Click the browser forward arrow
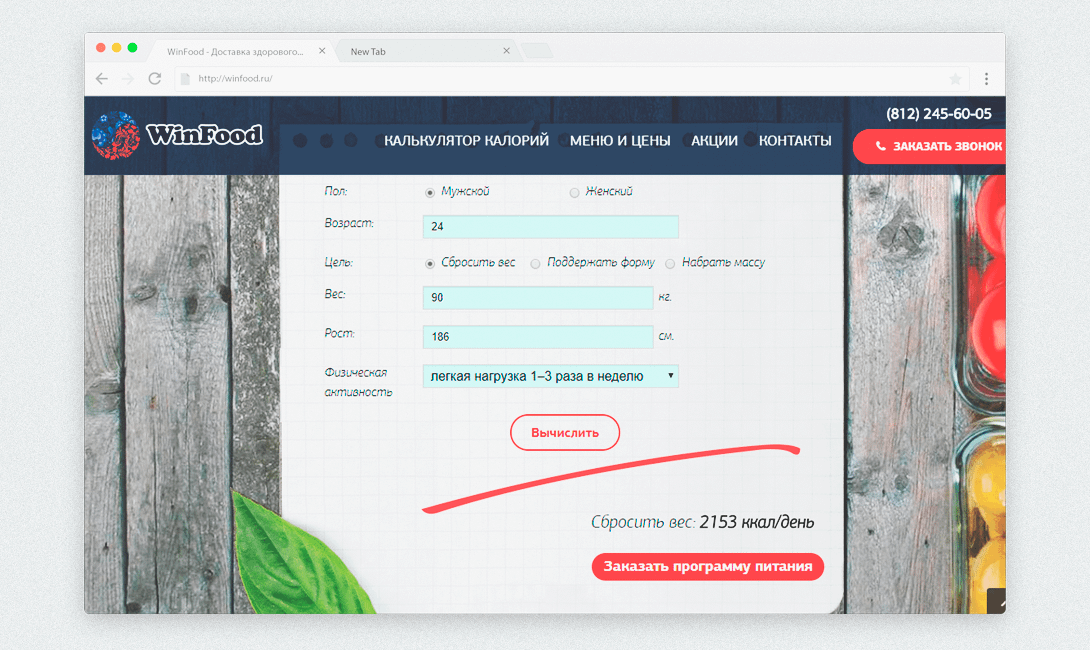 (x=128, y=79)
